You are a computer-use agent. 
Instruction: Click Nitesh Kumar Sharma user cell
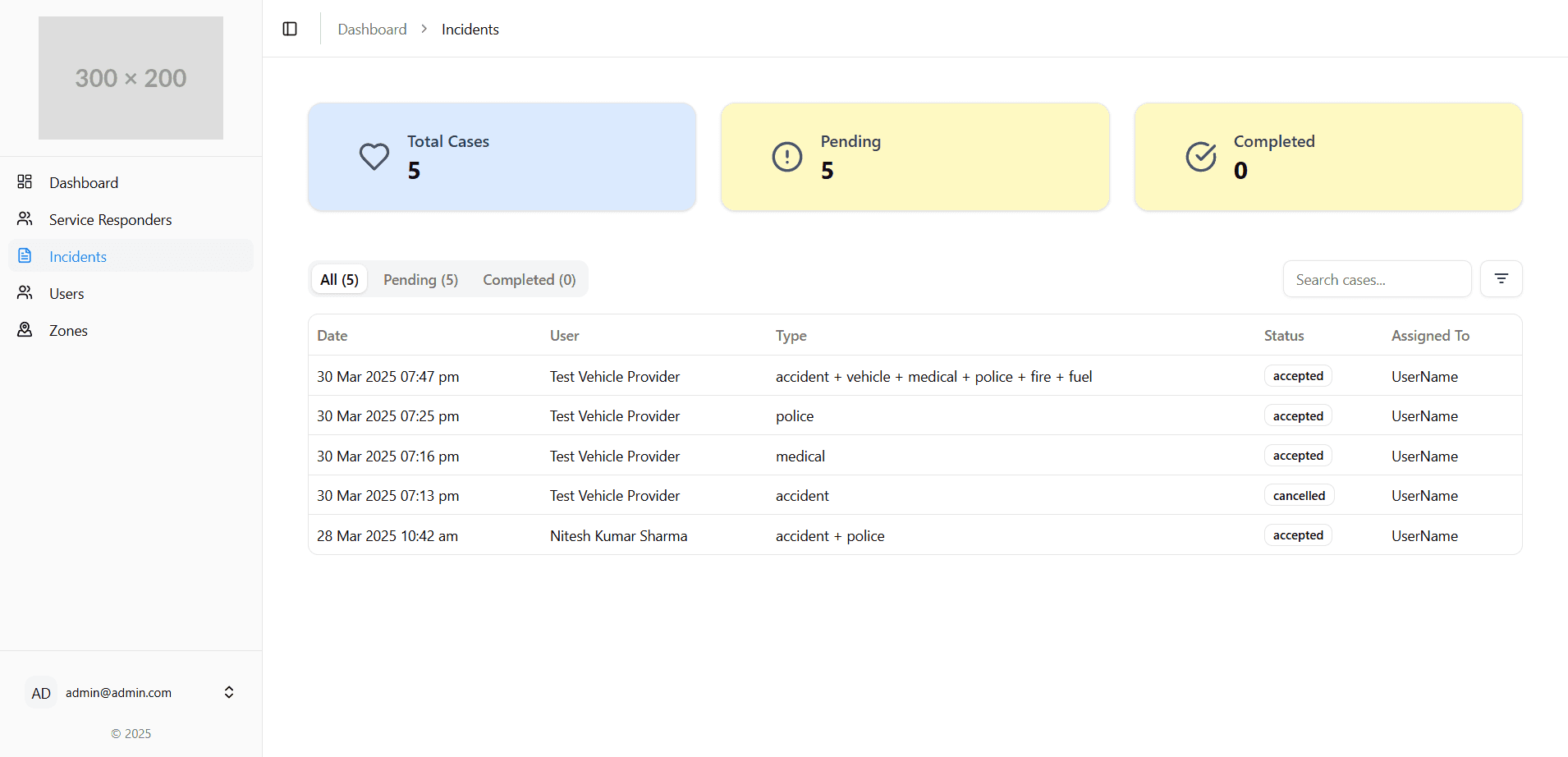click(618, 535)
